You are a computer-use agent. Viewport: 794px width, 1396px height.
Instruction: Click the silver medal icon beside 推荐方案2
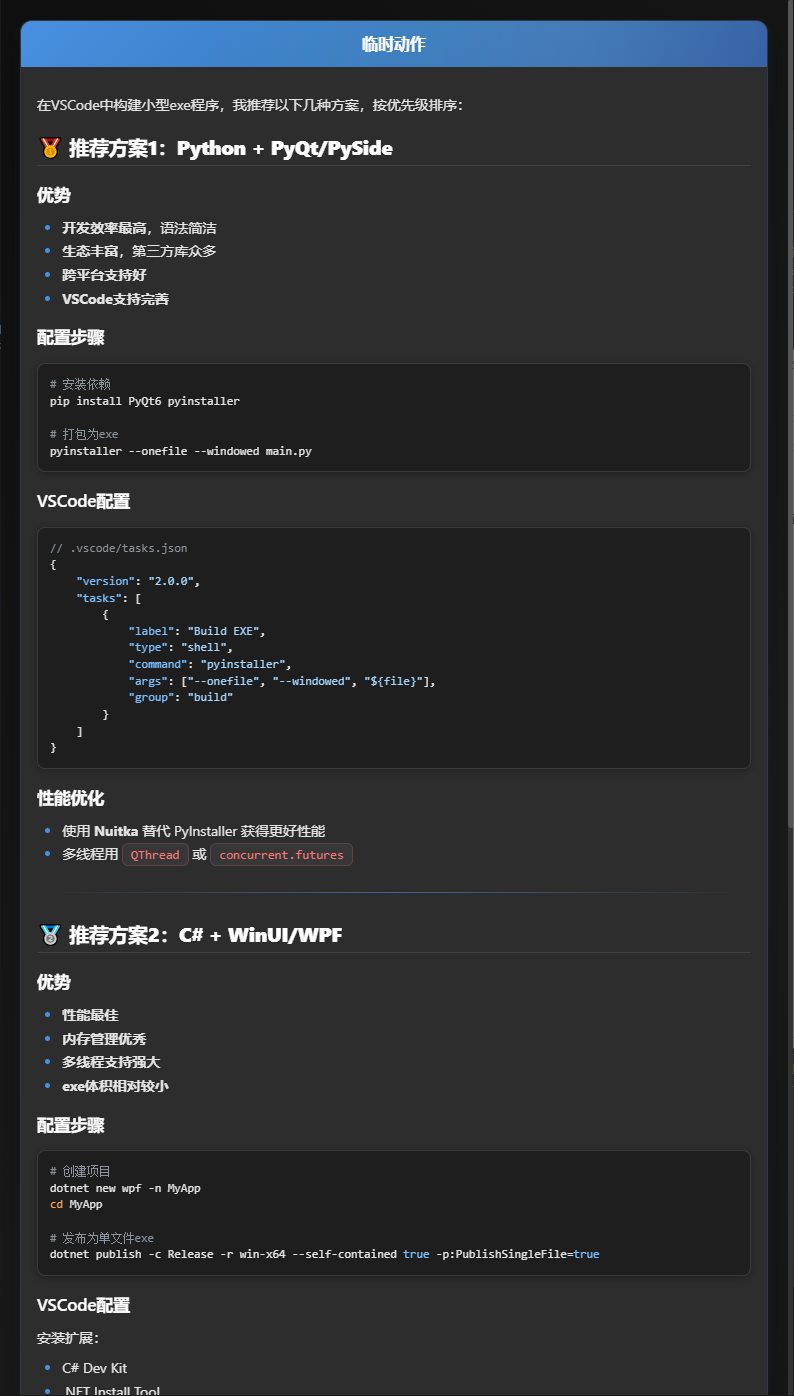[49, 935]
